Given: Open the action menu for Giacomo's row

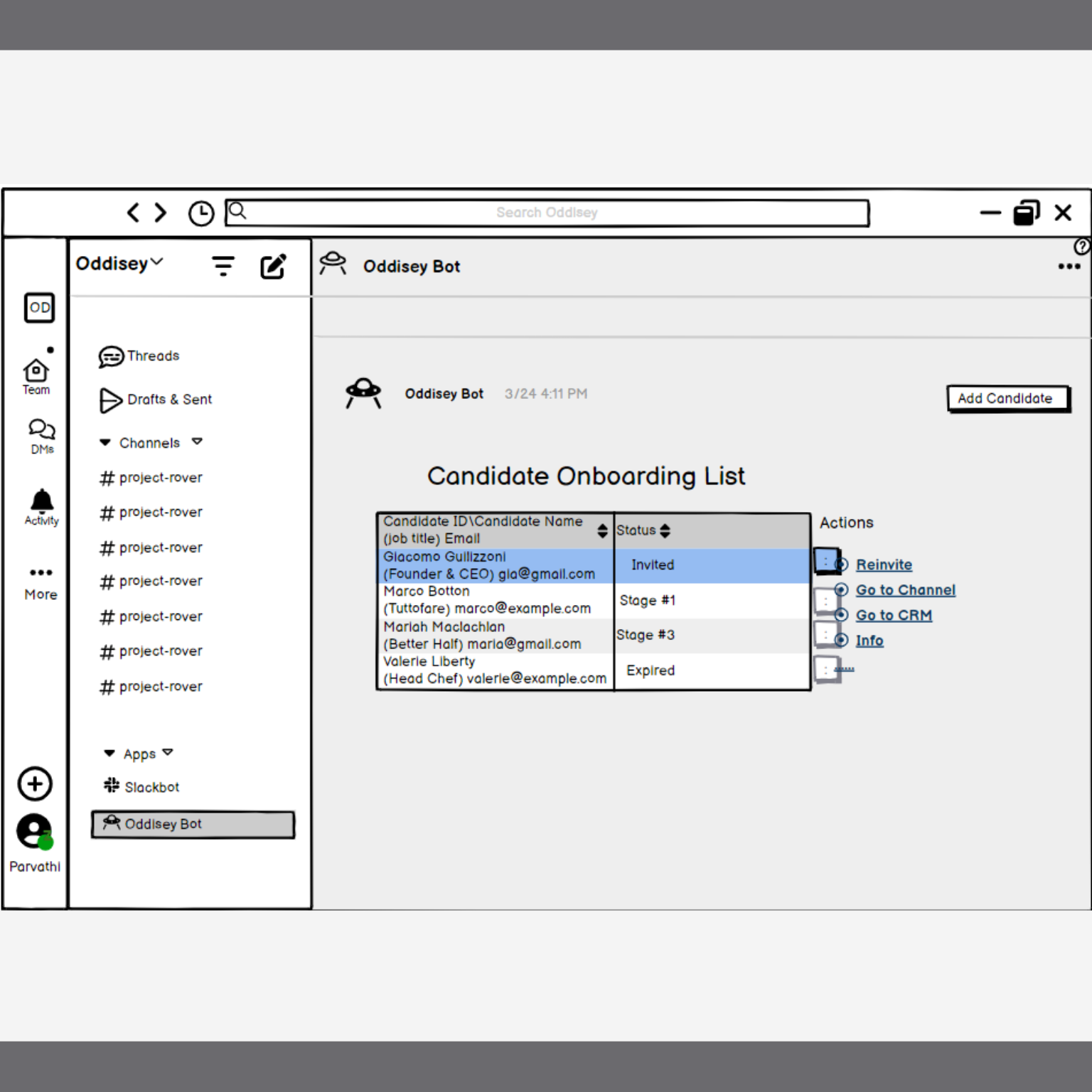Looking at the screenshot, I should click(x=826, y=561).
